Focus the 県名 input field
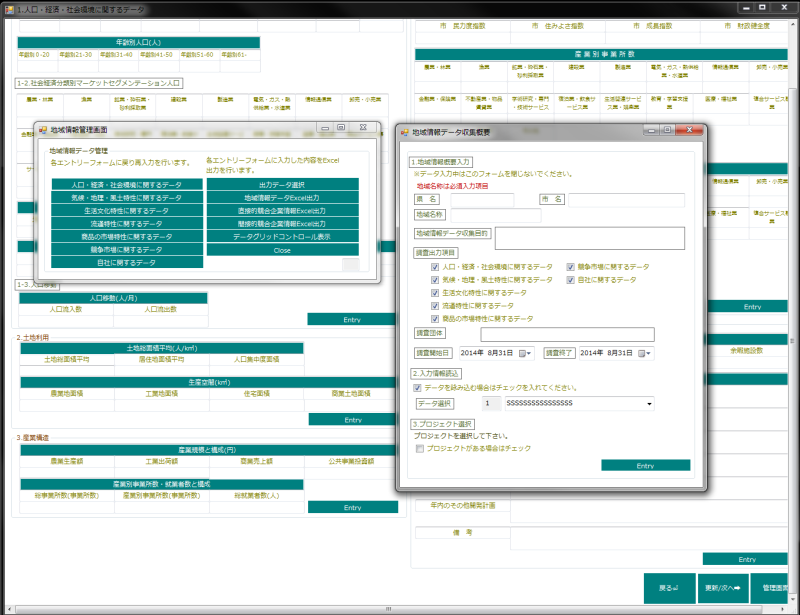Image resolution: width=800 pixels, height=615 pixels. [x=482, y=200]
